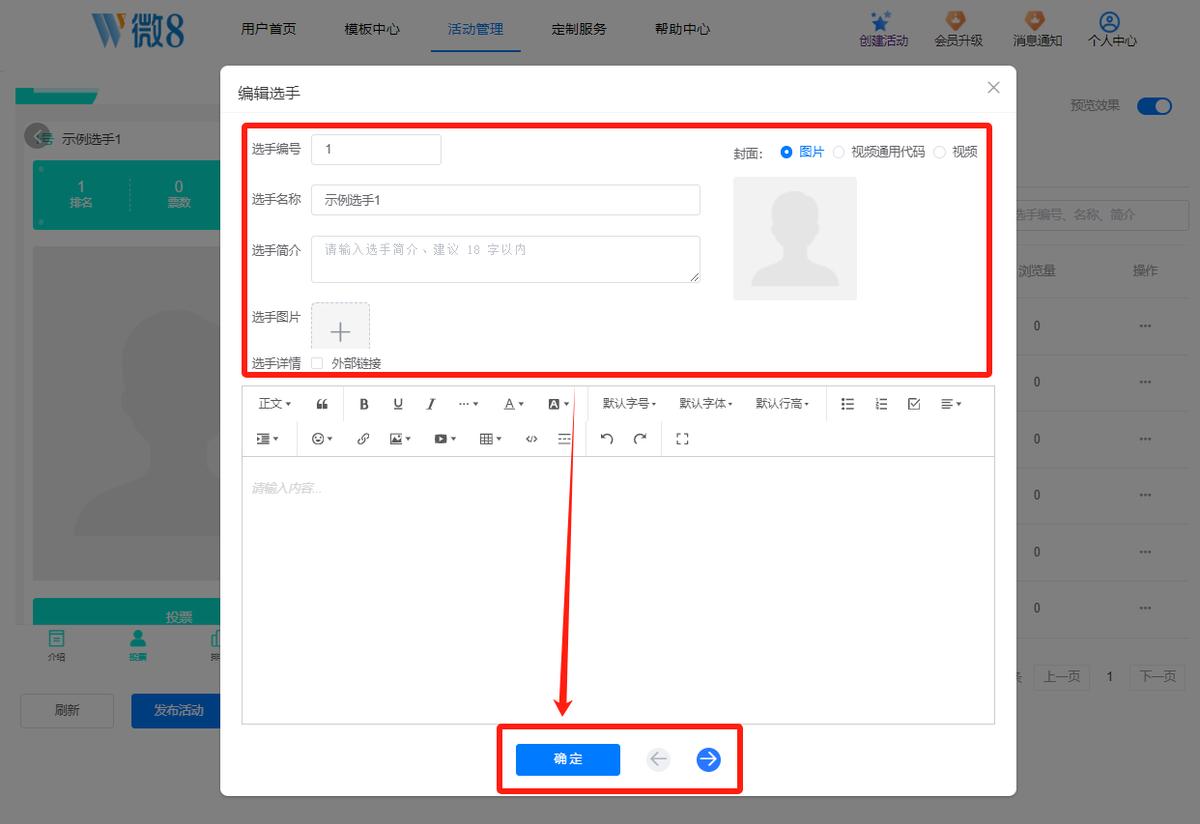This screenshot has height=824, width=1200.
Task: Open the indent dropdown
Action: point(268,439)
